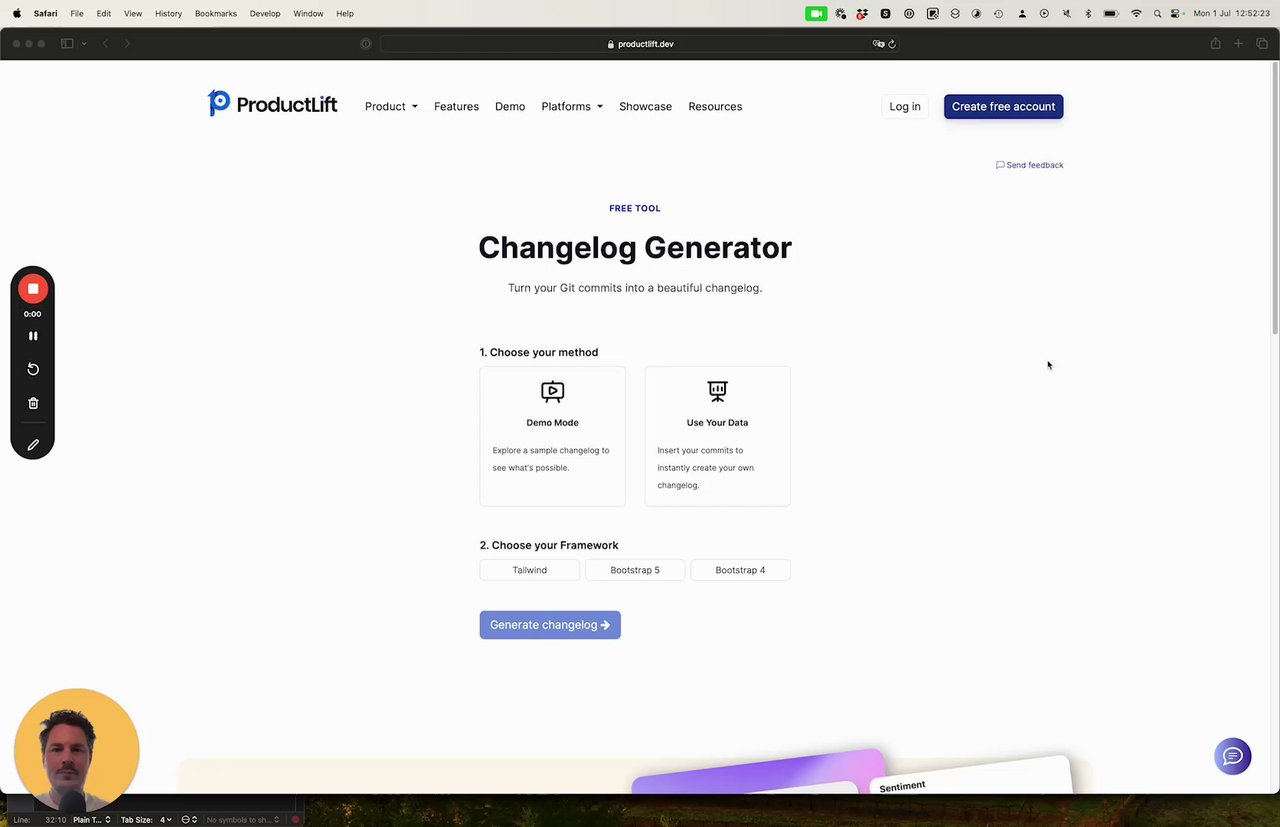Click the privacy shield icon left of address bar

[x=366, y=44]
